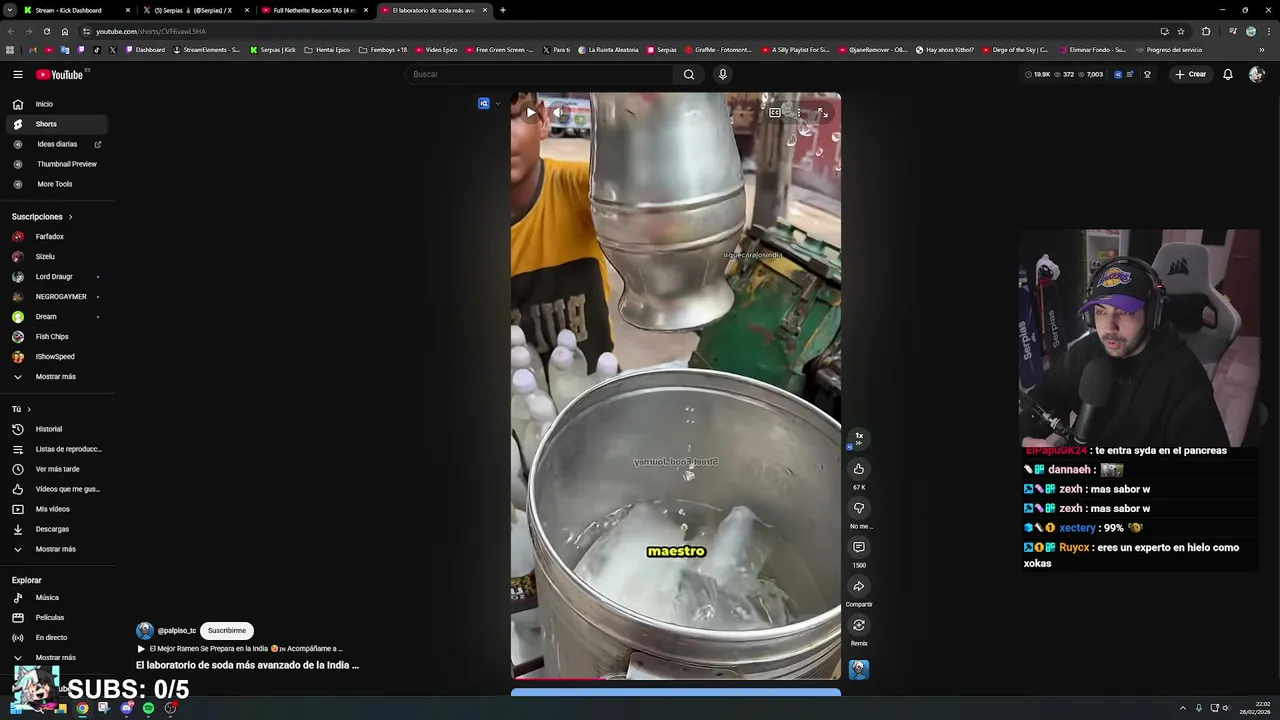Click the Buscar search field
The image size is (1280, 720).
click(540, 74)
